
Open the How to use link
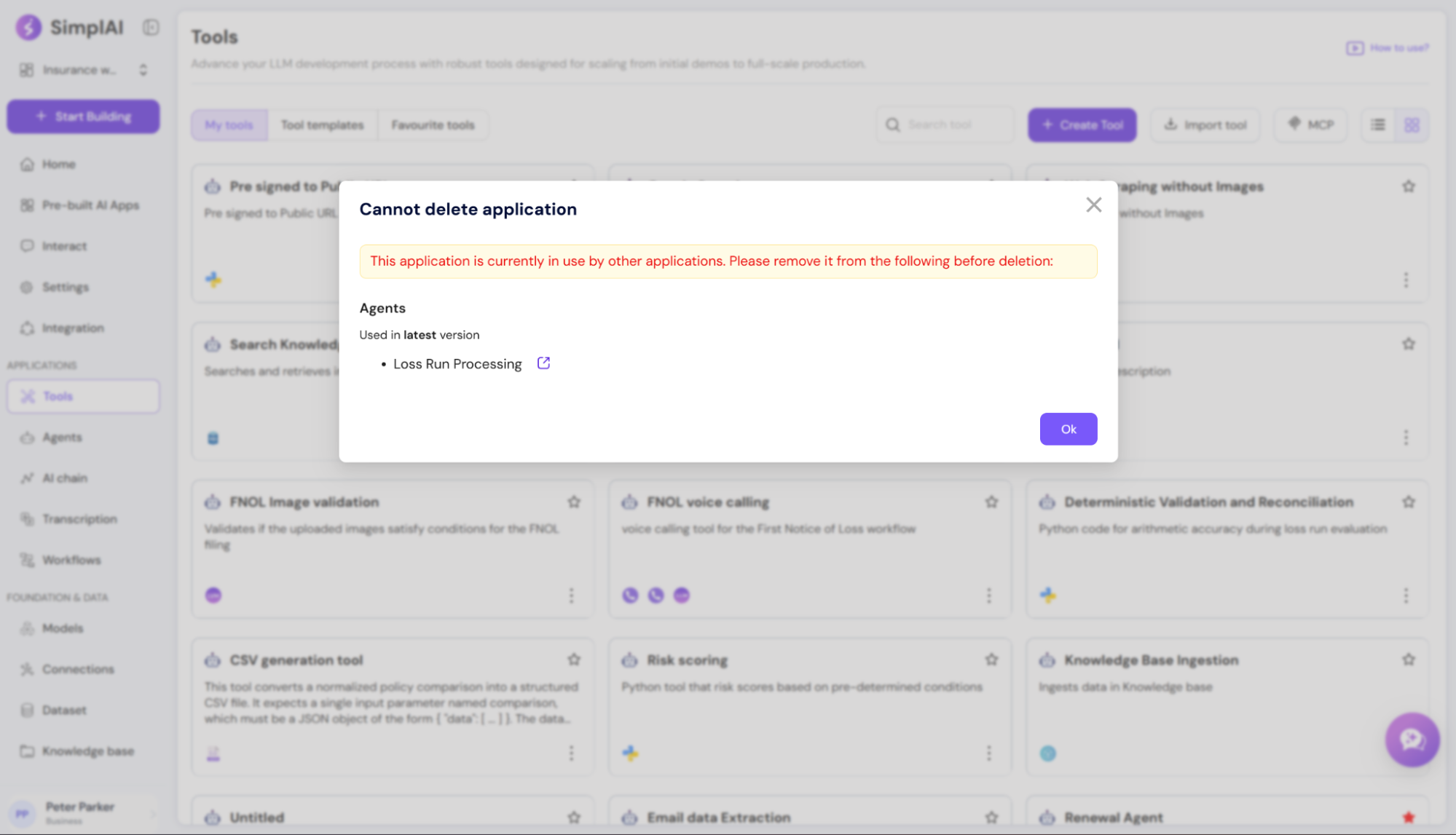1387,48
